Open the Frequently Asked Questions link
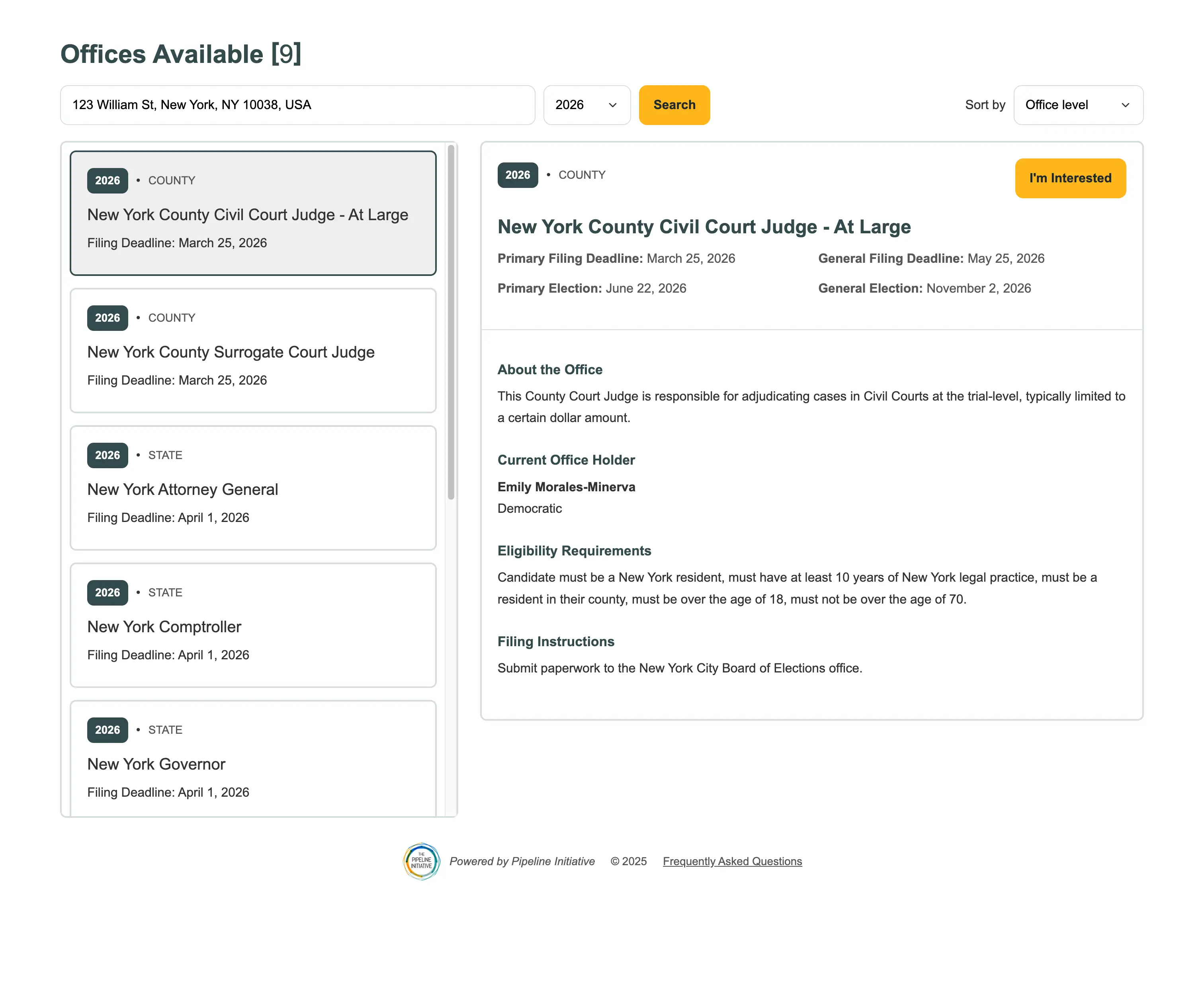This screenshot has height=985, width=1204. click(x=732, y=861)
